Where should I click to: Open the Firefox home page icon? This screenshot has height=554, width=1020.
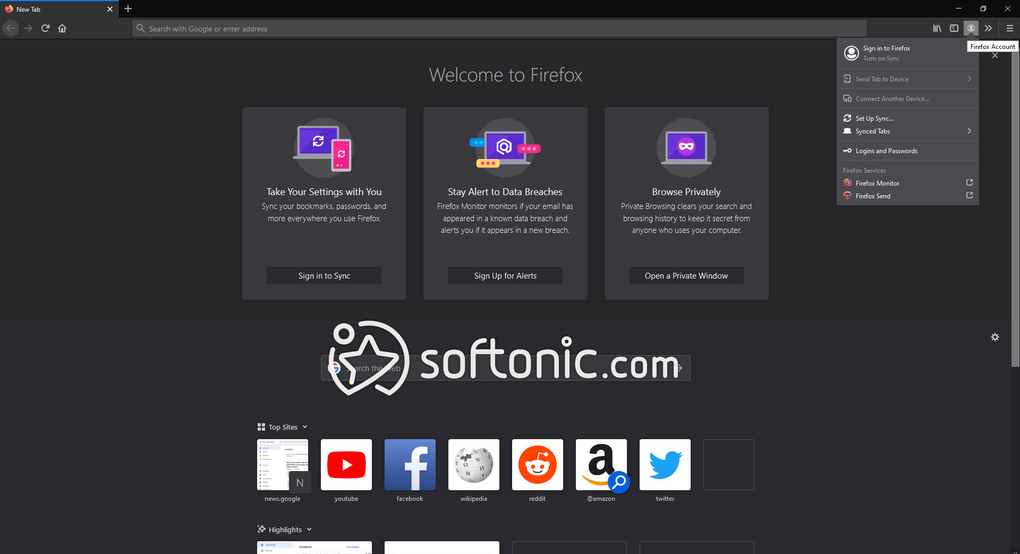pos(62,28)
